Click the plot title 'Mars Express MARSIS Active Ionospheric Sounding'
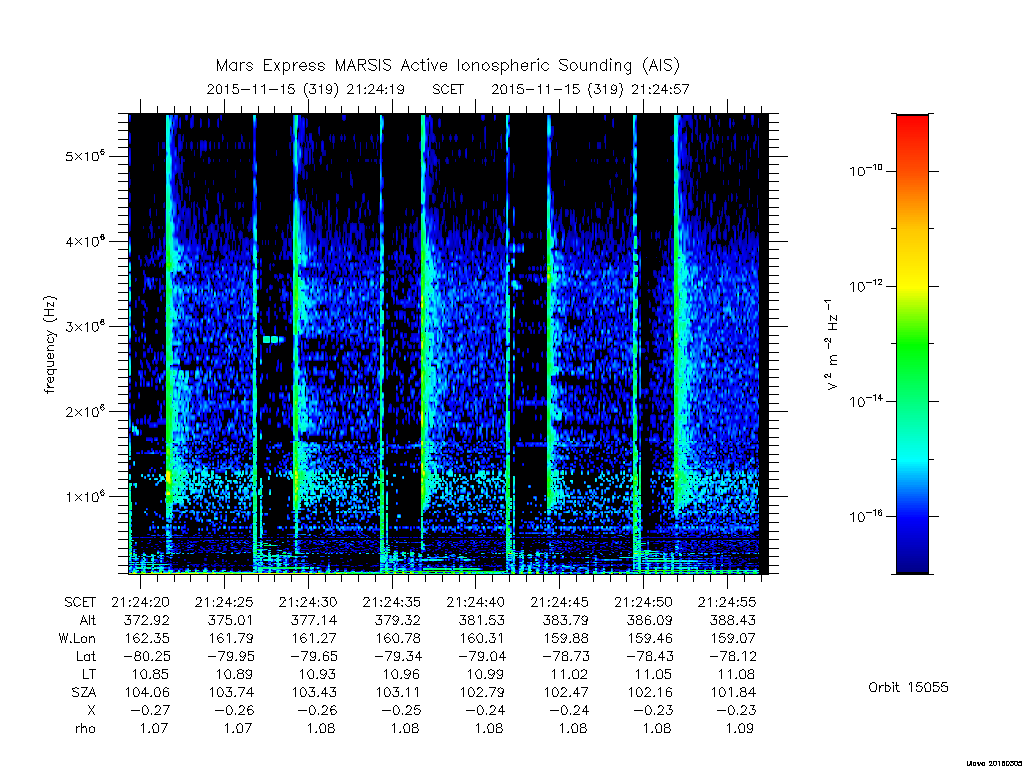 pyautogui.click(x=424, y=66)
